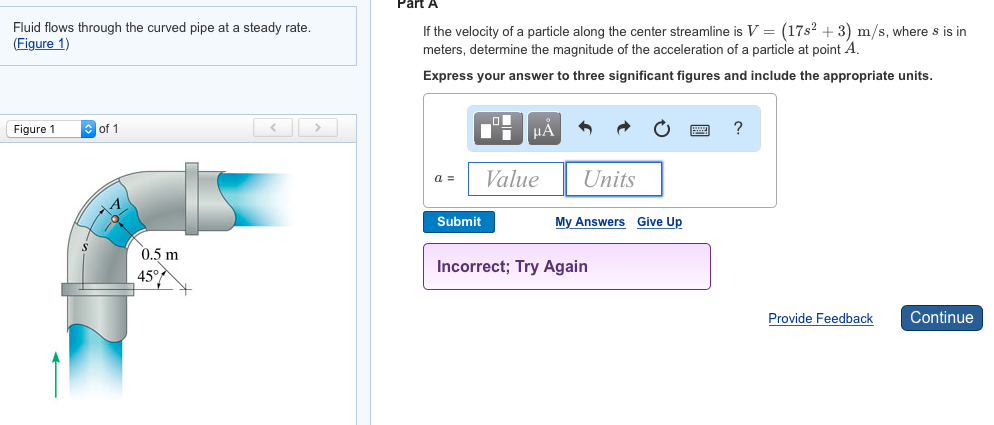Open the Provide Feedback link
The image size is (994, 425).
(x=820, y=318)
